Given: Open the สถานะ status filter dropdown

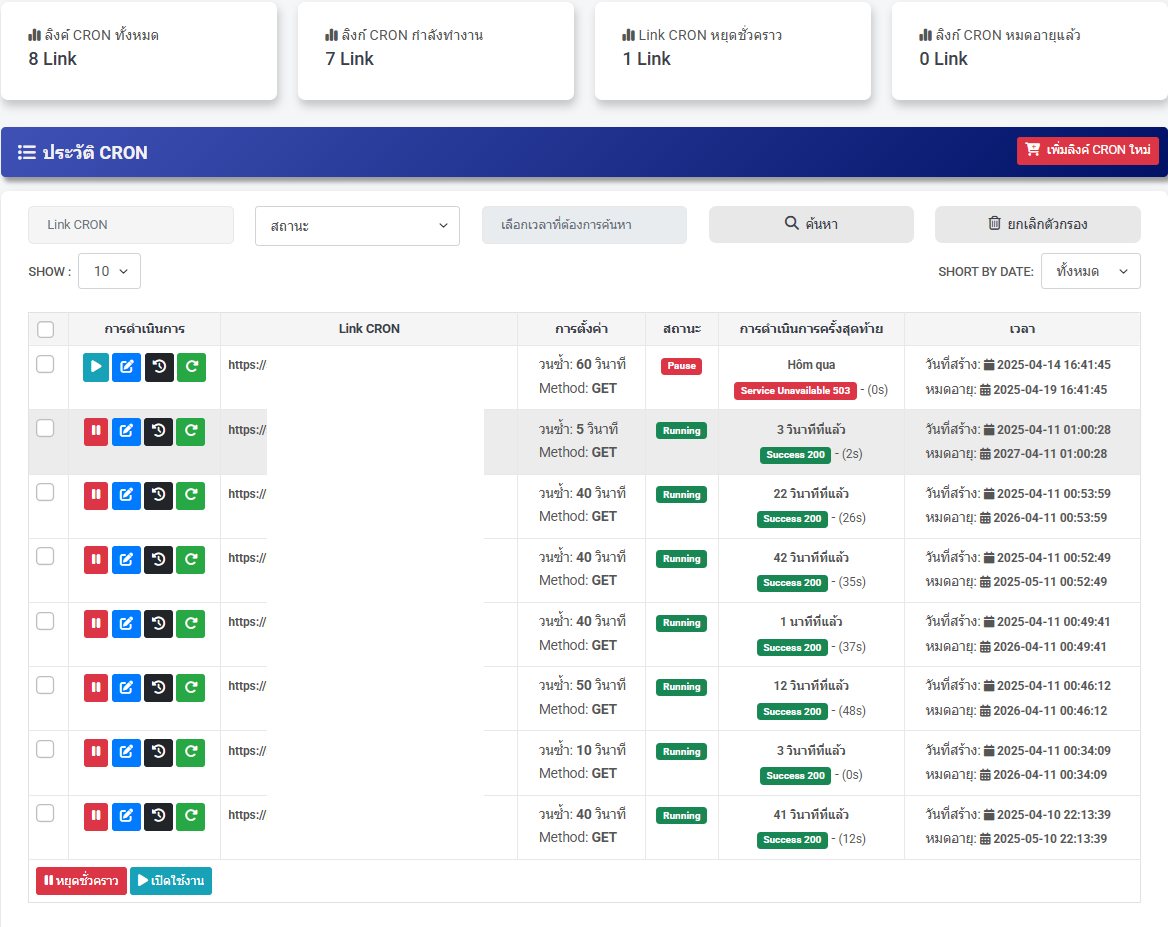Looking at the screenshot, I should point(357,226).
